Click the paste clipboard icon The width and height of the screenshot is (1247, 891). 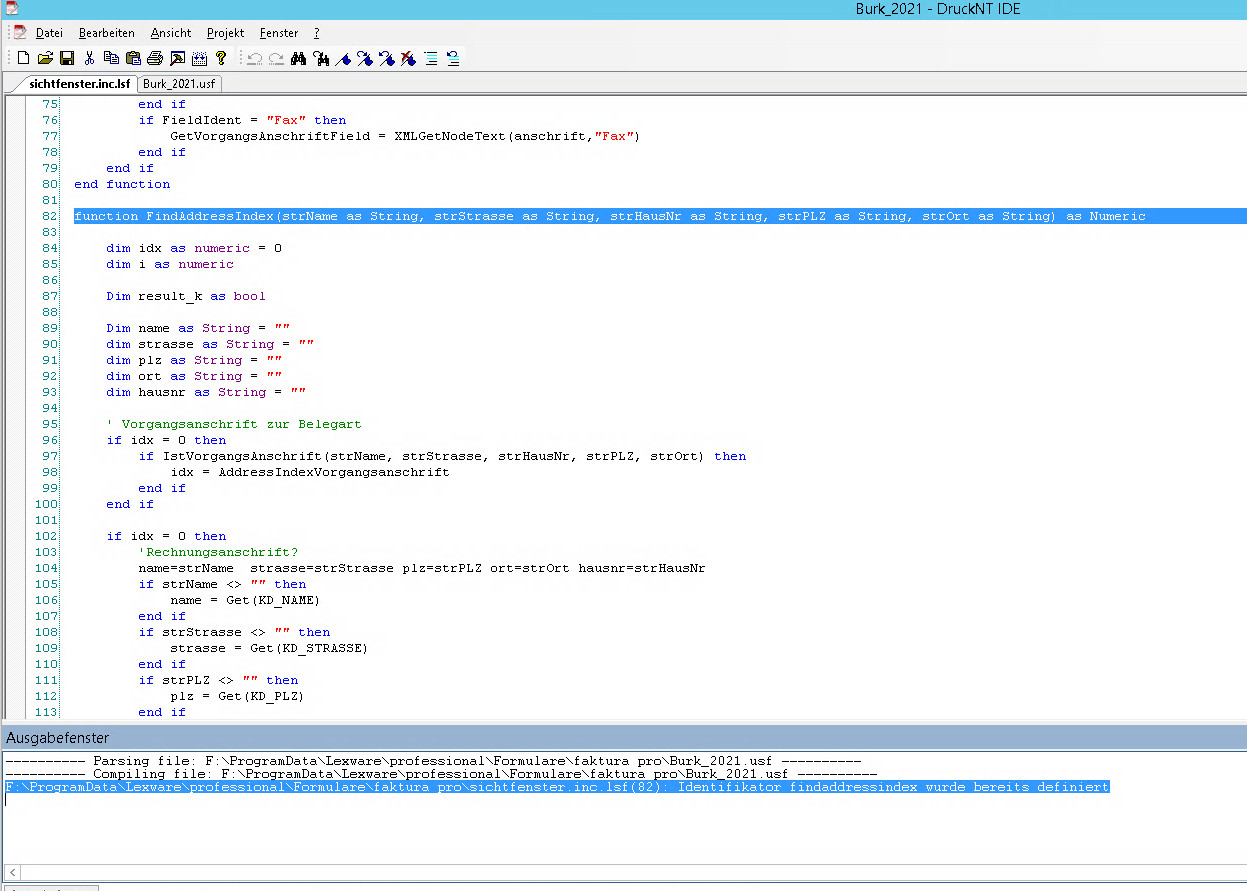(133, 58)
